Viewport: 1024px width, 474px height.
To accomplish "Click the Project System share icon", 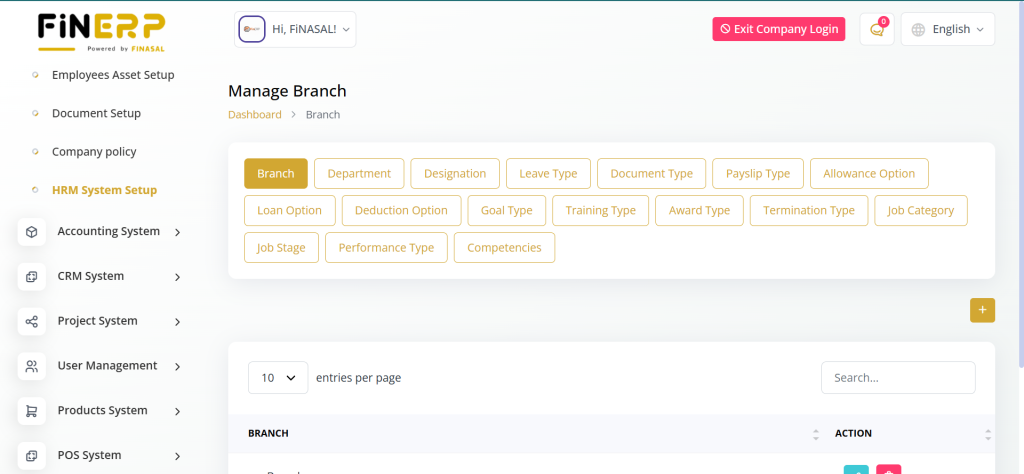I will (x=32, y=322).
